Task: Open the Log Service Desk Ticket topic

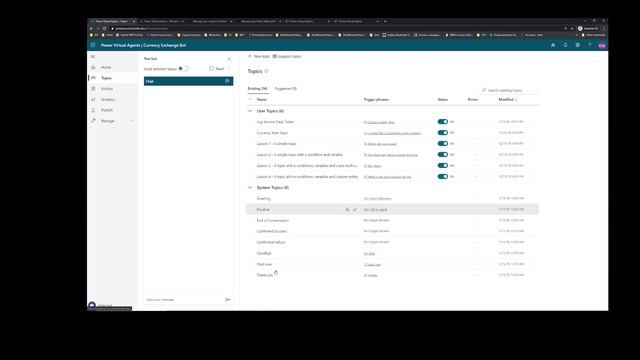Action: click(x=275, y=122)
